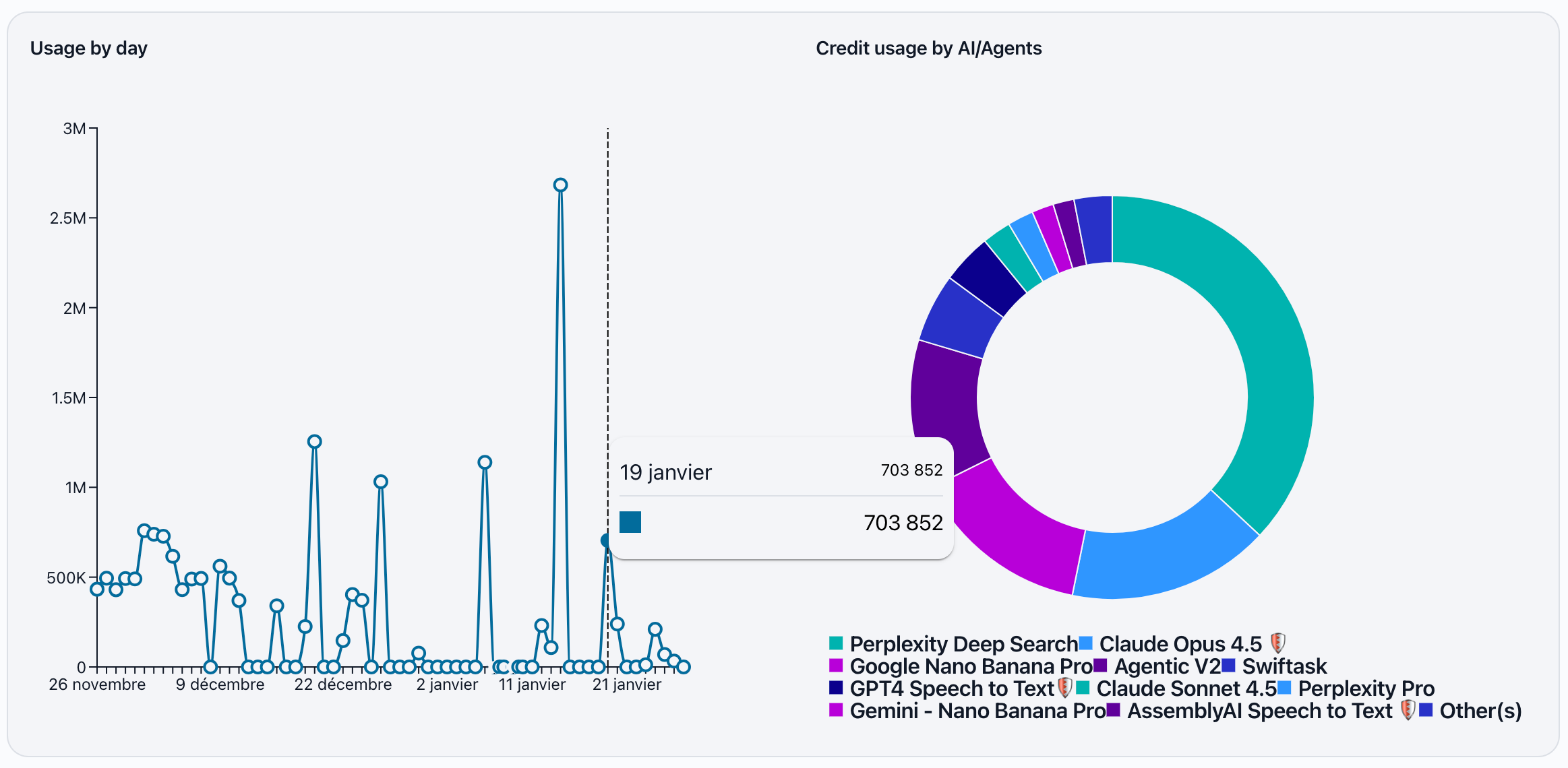Select the "AssemblyAI Speech to Text" legend label

click(1260, 711)
